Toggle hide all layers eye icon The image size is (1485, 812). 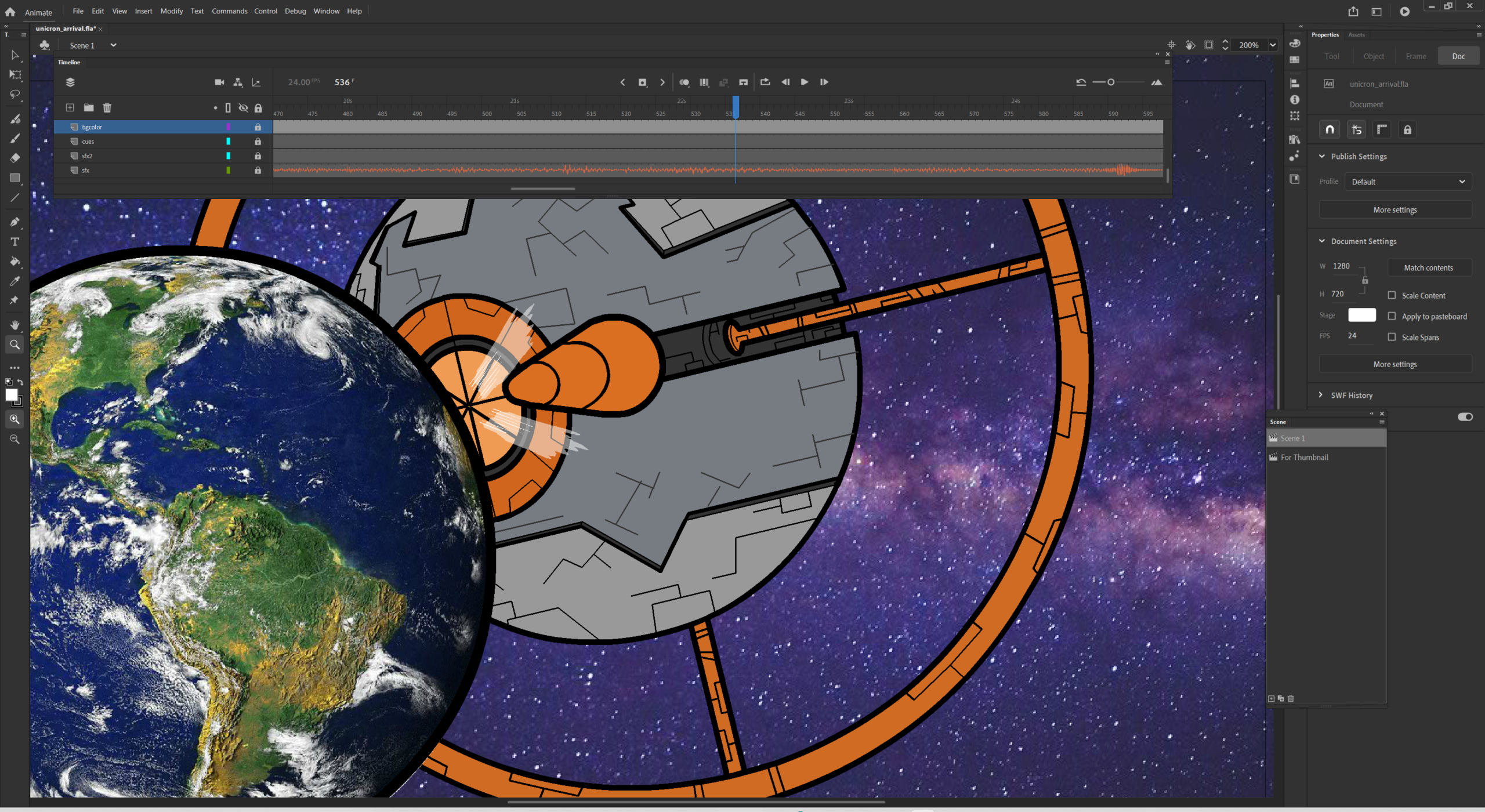coord(243,108)
